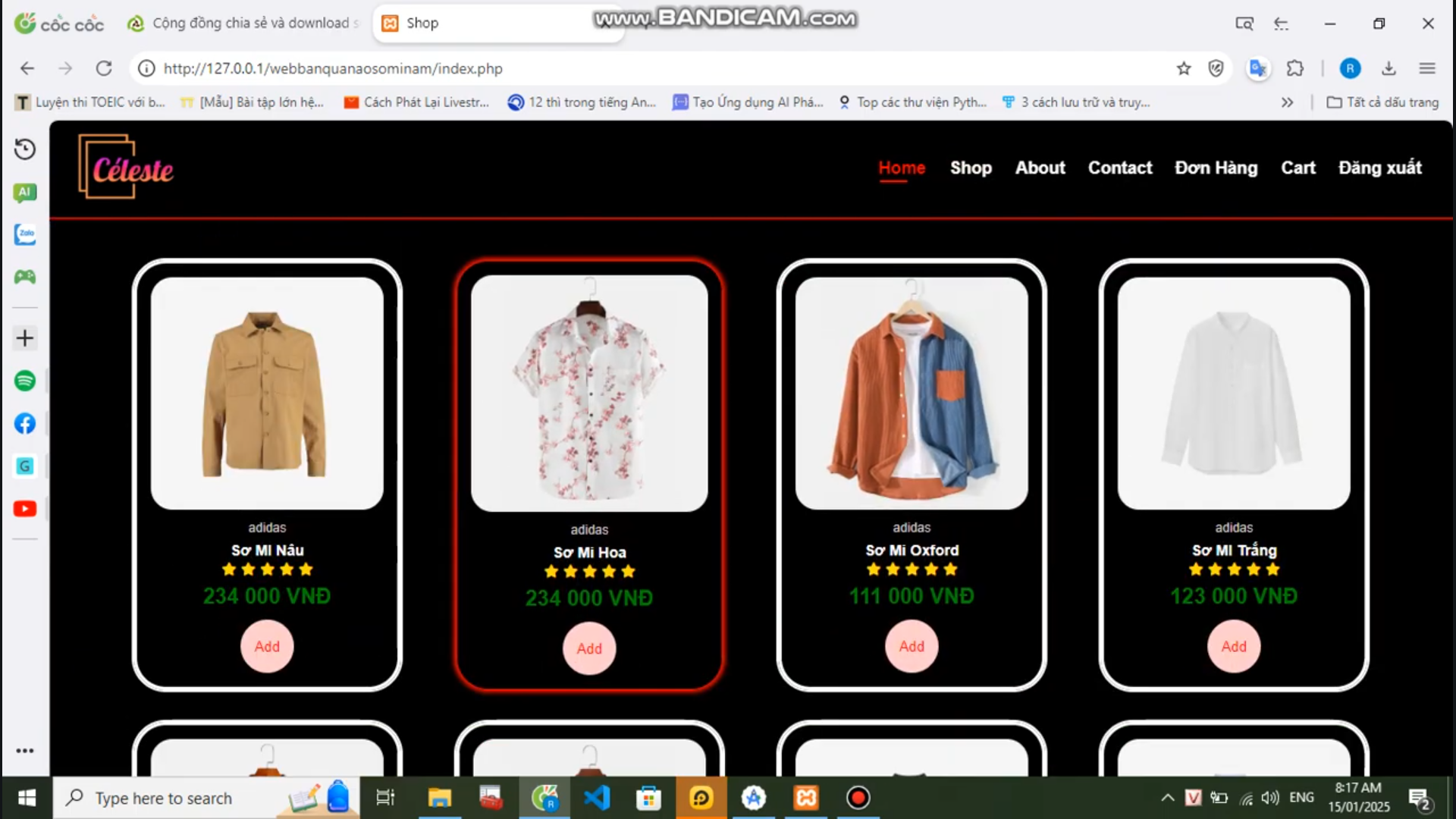This screenshot has width=1456, height=819.
Task: Open the Bandicam recorder taskbar icon
Action: coord(858,798)
